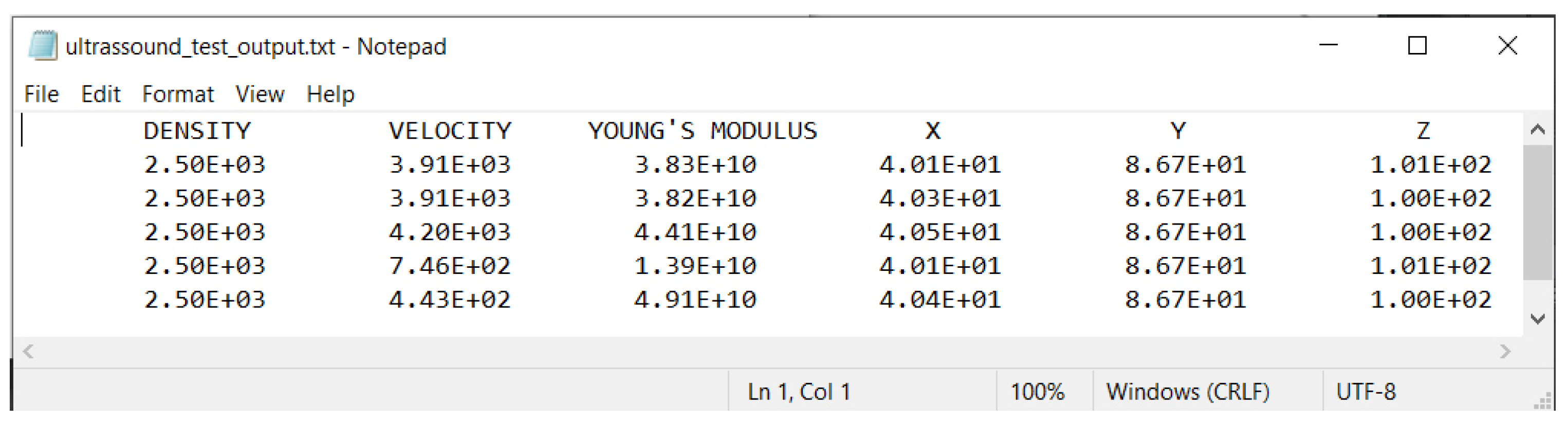Click the horizontal scrollbar right arrow
Viewport: 1568px width, 421px height.
tap(1505, 352)
